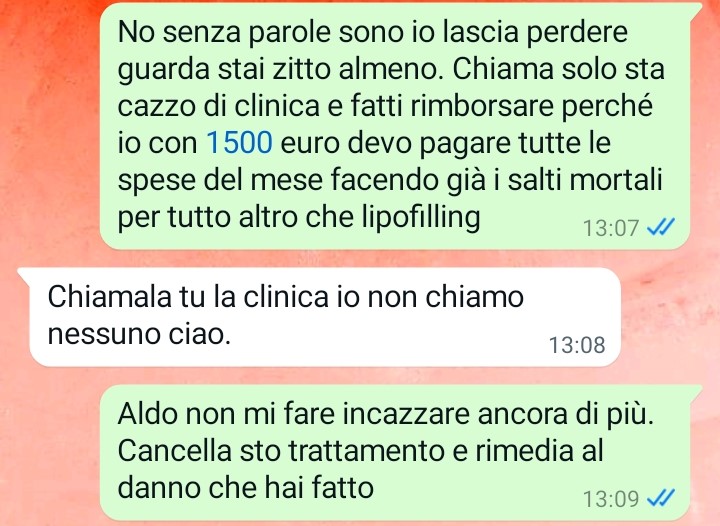Click the text "nessuno ciao."

(x=139, y=334)
